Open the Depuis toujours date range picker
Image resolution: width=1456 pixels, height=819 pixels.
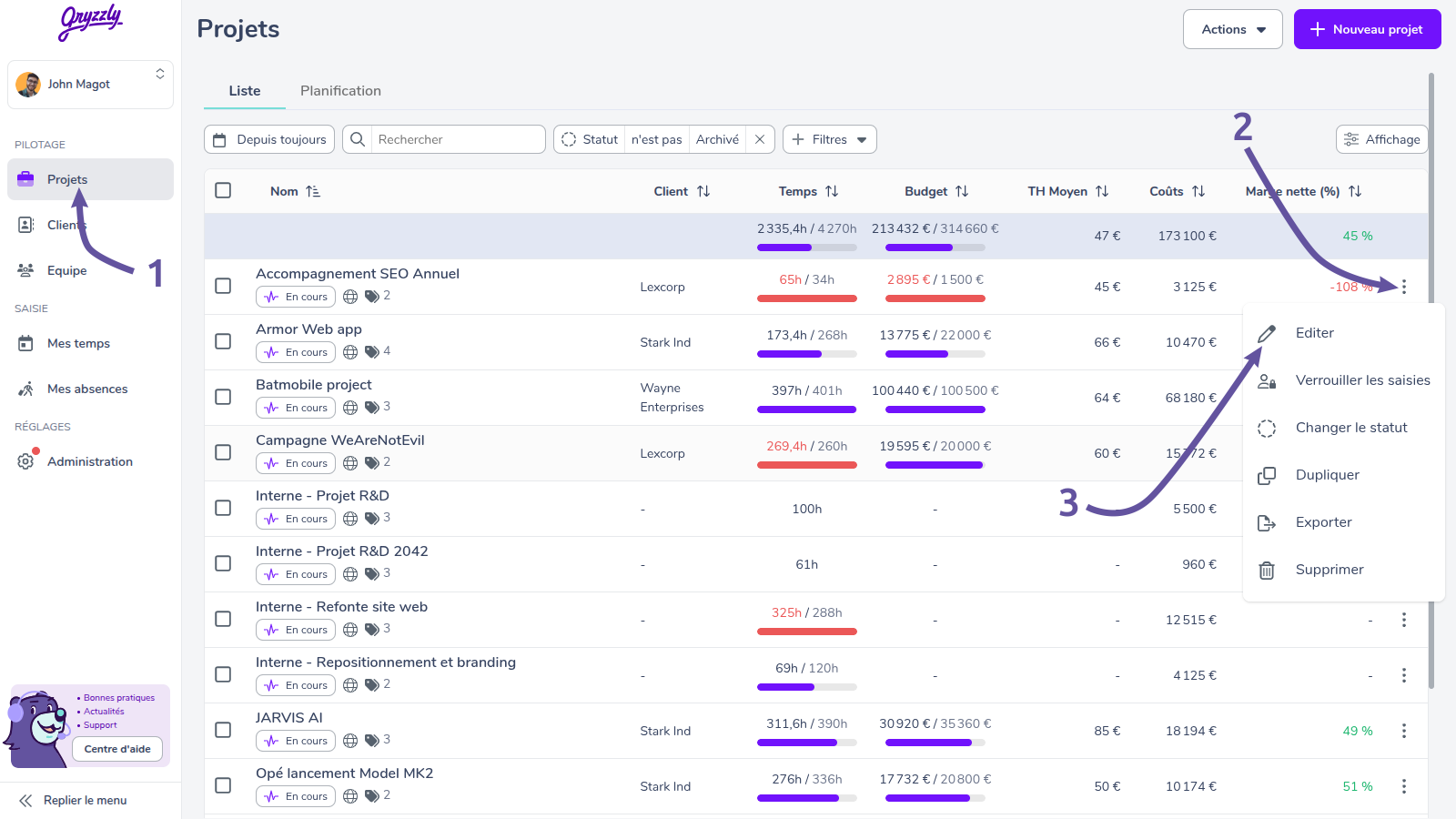click(269, 139)
